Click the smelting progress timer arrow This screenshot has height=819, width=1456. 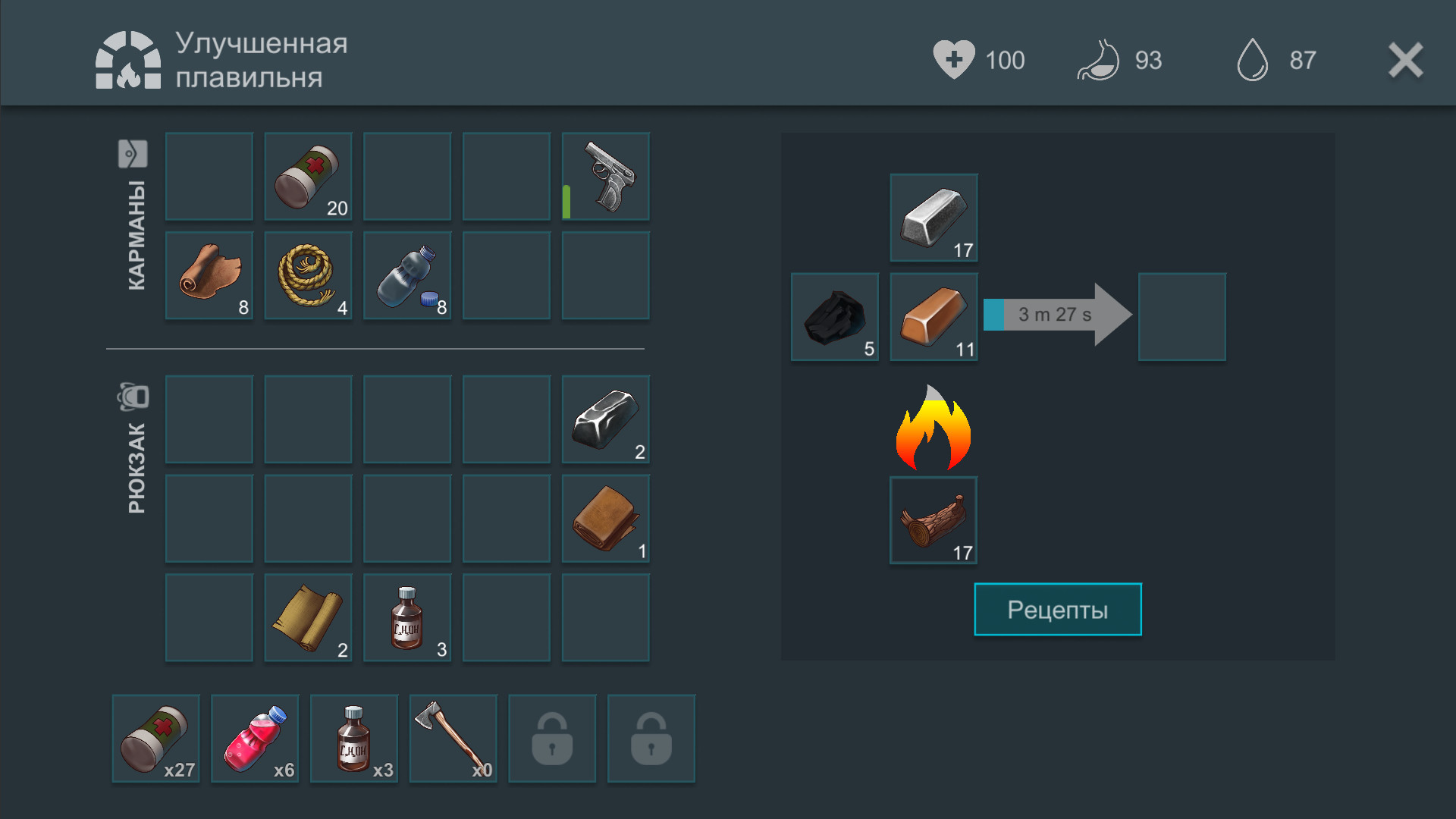tap(1058, 315)
